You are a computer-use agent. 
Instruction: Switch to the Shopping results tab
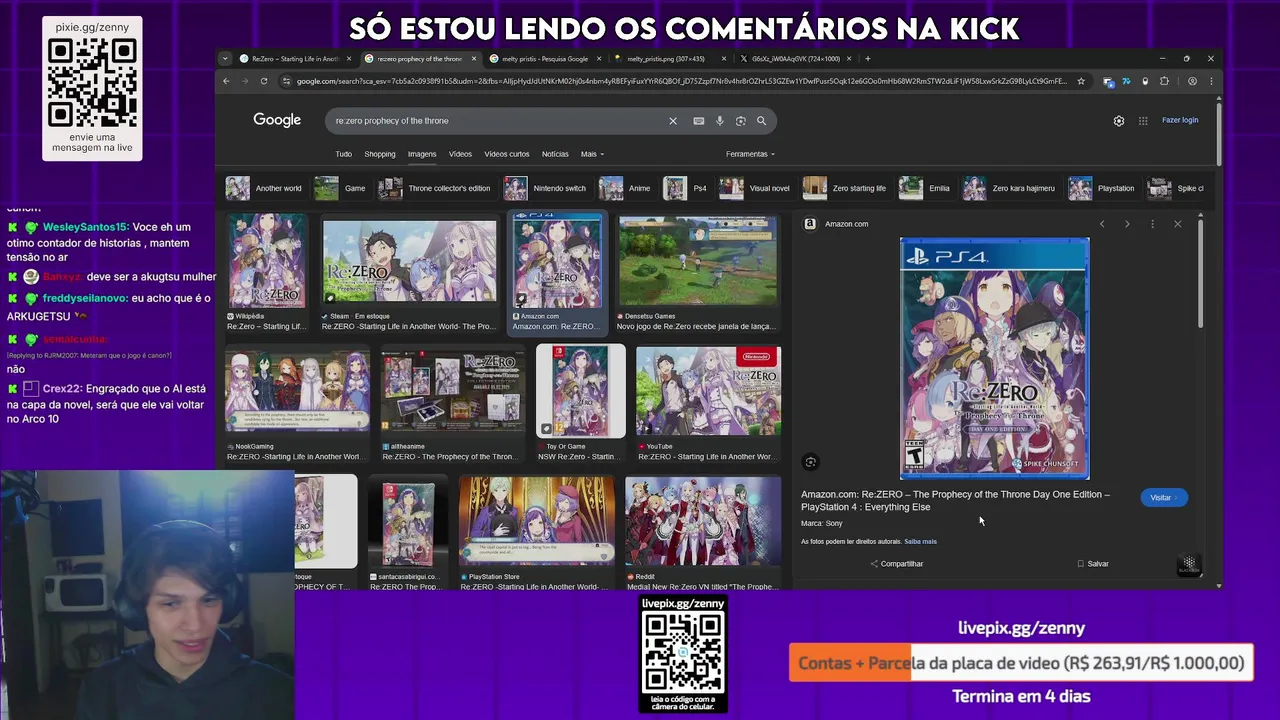[x=380, y=154]
